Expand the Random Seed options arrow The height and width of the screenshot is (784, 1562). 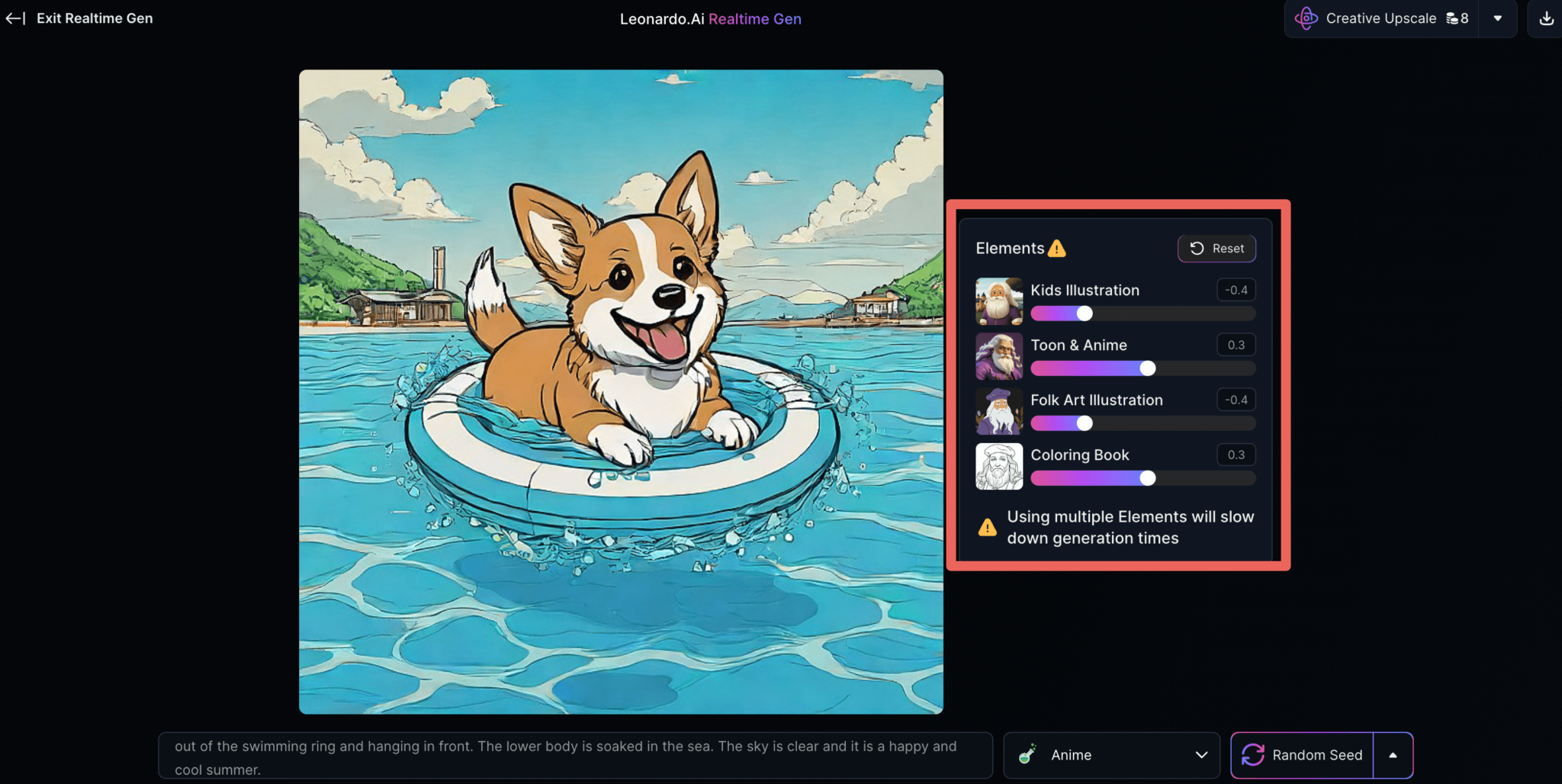coord(1393,755)
